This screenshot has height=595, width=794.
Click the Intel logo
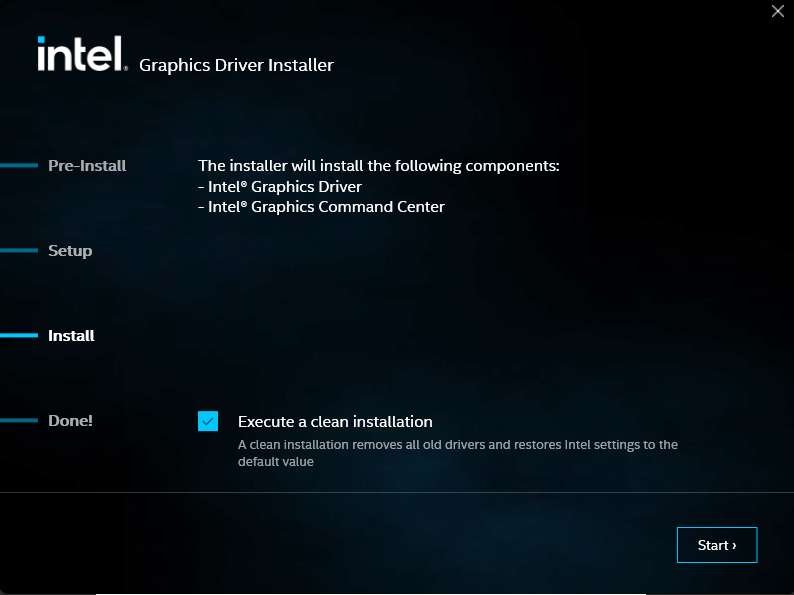click(x=82, y=54)
